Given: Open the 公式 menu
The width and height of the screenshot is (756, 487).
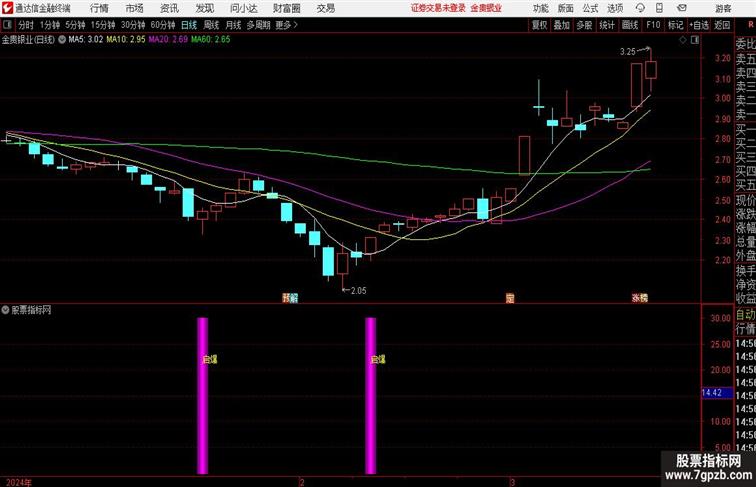Looking at the screenshot, I should pyautogui.click(x=591, y=8).
